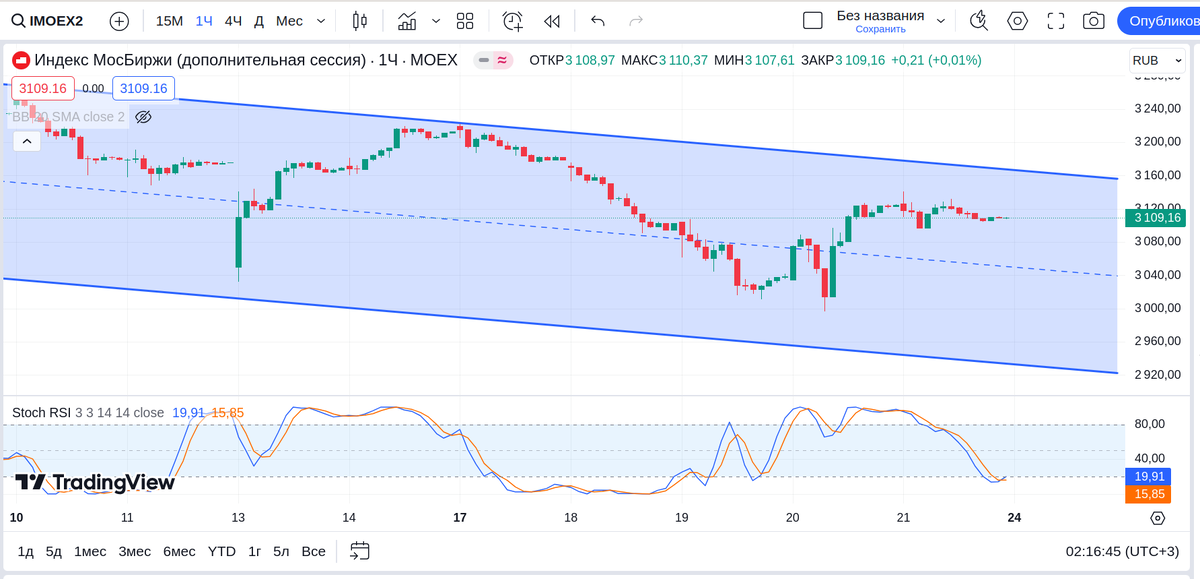Select the 6мес date range

tap(179, 551)
